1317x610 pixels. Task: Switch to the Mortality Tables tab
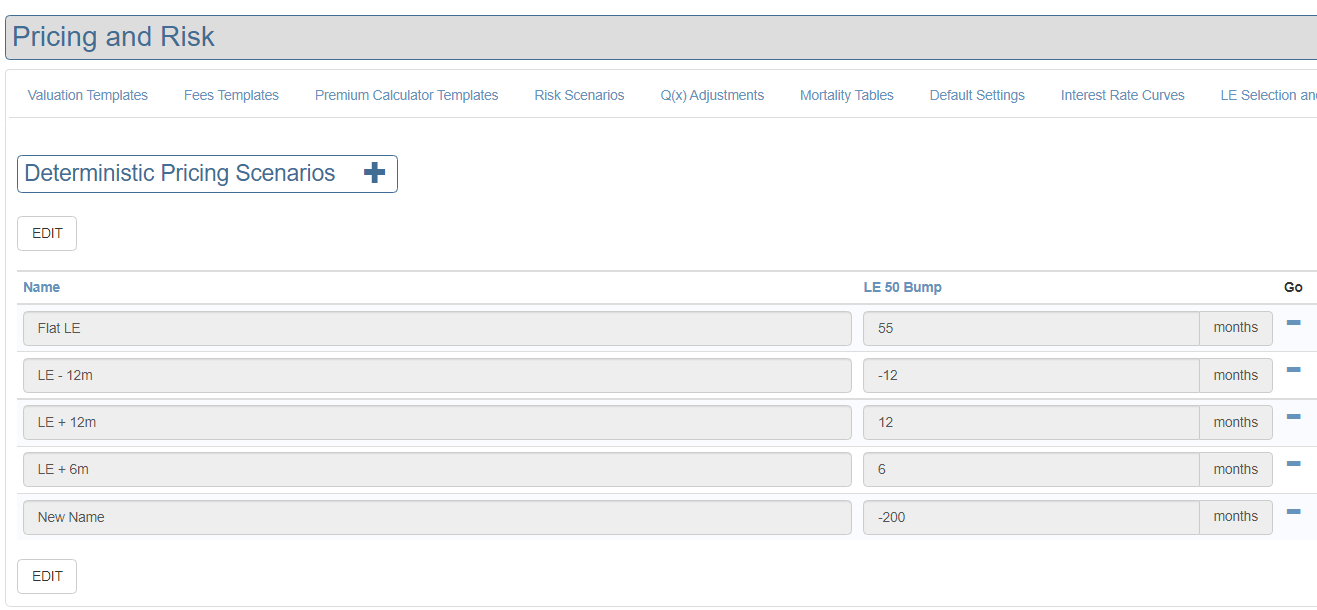coord(846,95)
